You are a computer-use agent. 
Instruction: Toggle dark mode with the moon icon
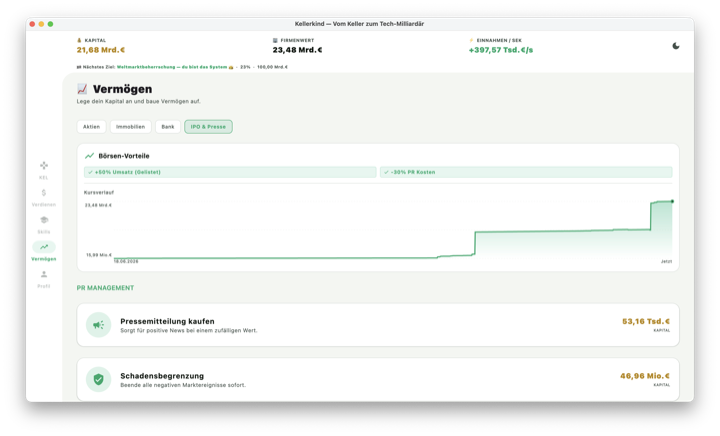click(675, 46)
